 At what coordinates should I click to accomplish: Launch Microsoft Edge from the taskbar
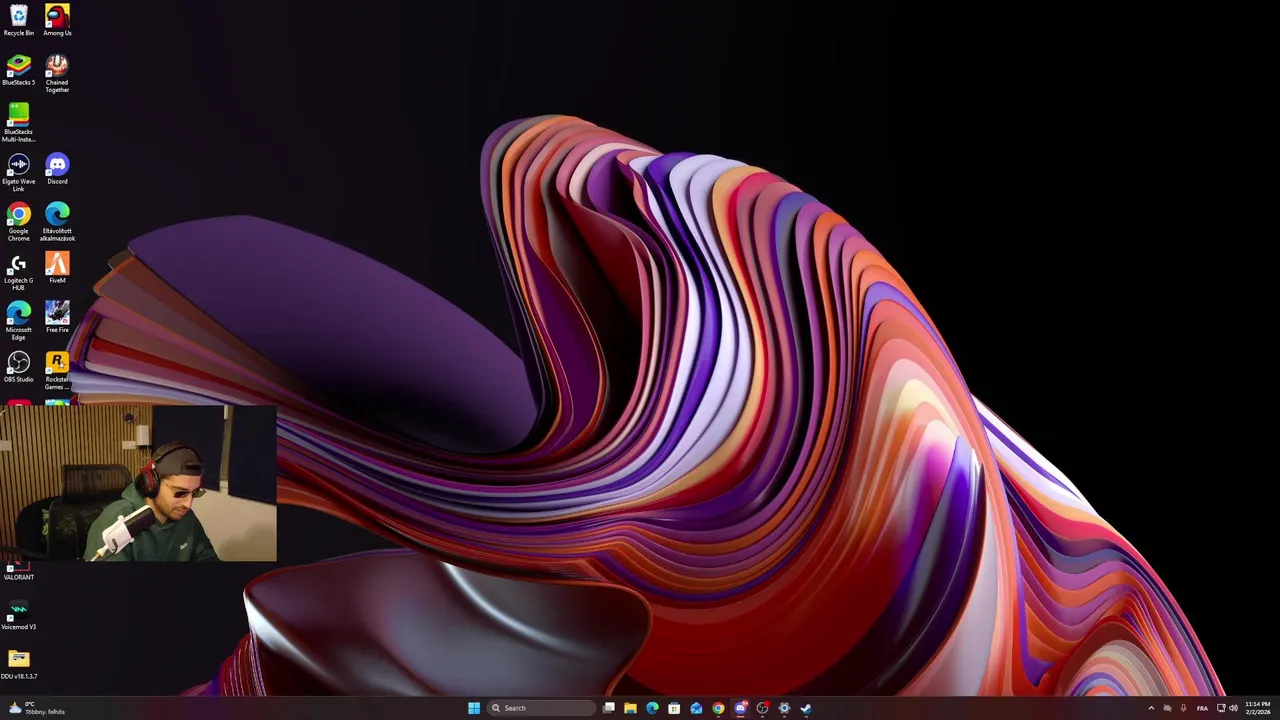[x=652, y=708]
